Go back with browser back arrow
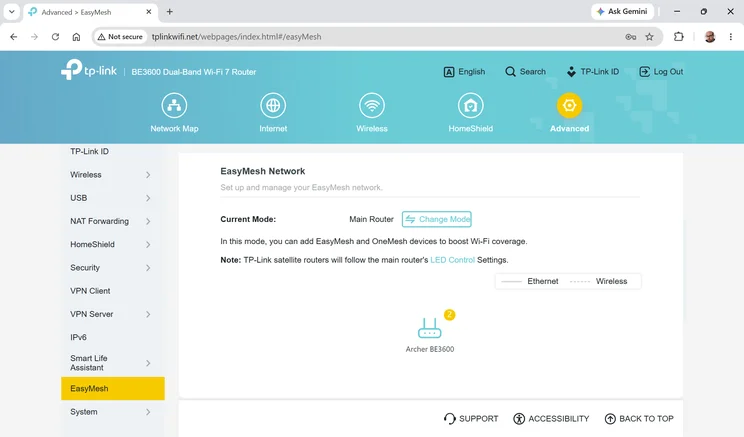This screenshot has height=437, width=744. coord(14,37)
